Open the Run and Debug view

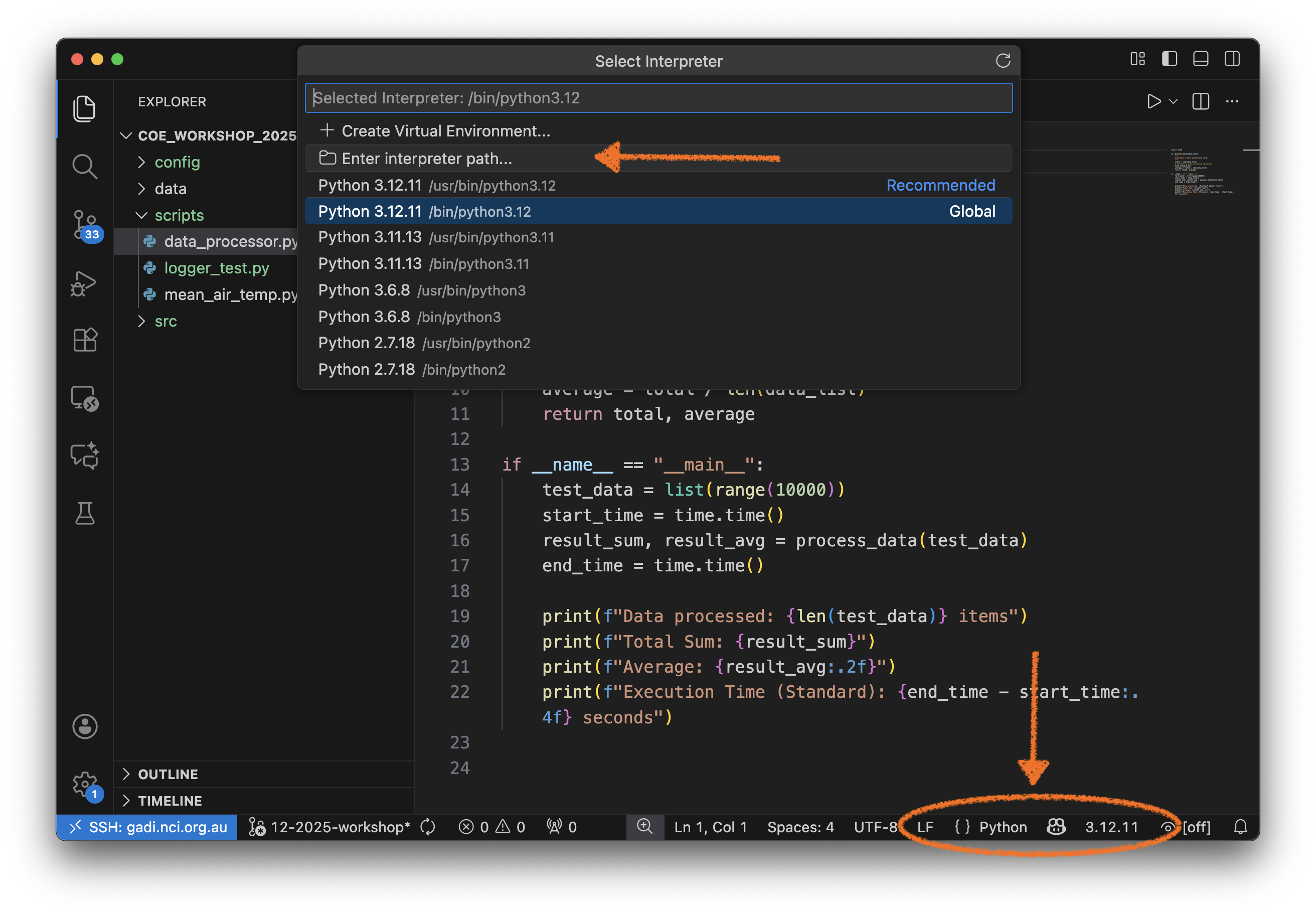[x=85, y=283]
